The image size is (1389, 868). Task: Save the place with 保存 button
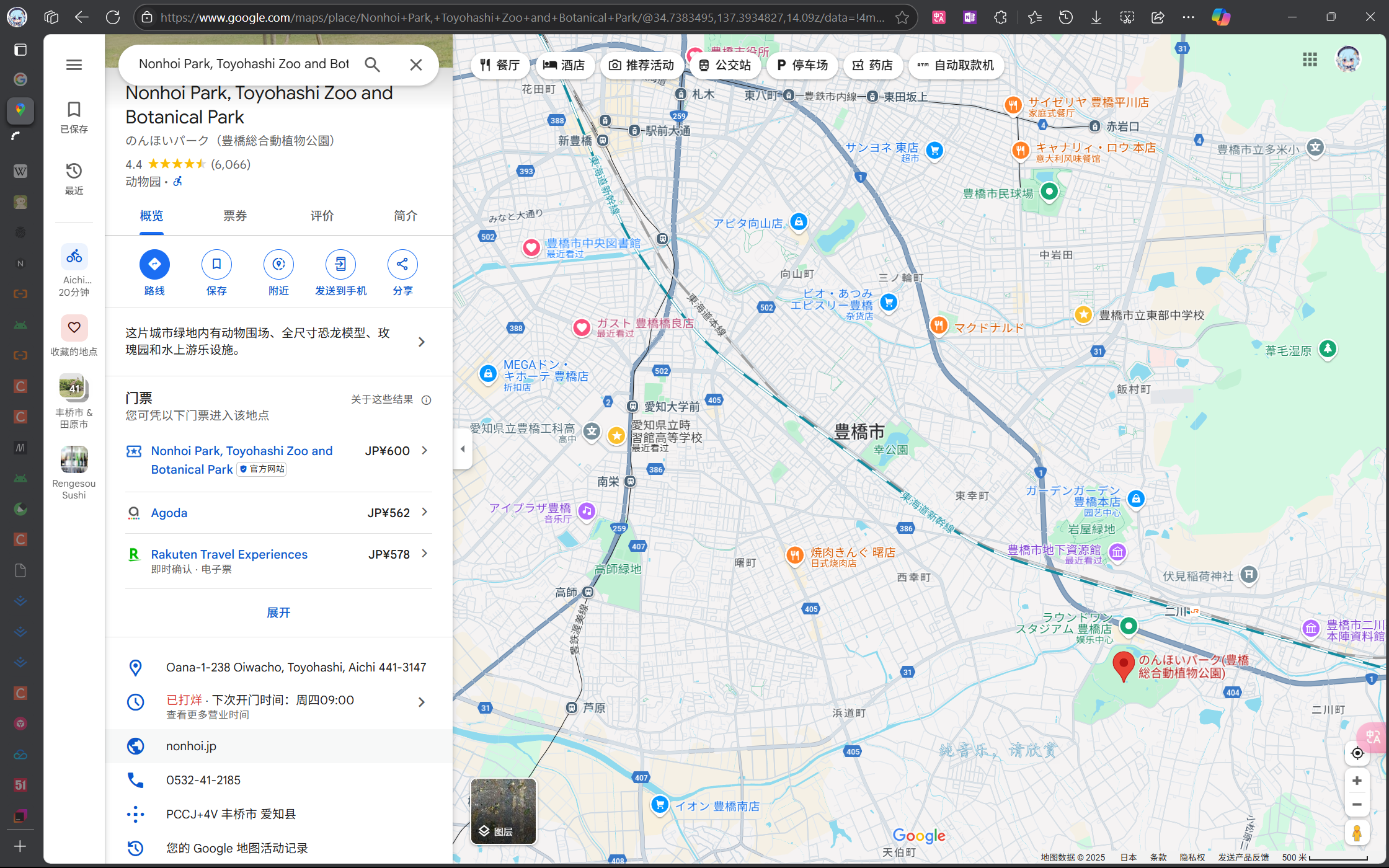(x=216, y=273)
